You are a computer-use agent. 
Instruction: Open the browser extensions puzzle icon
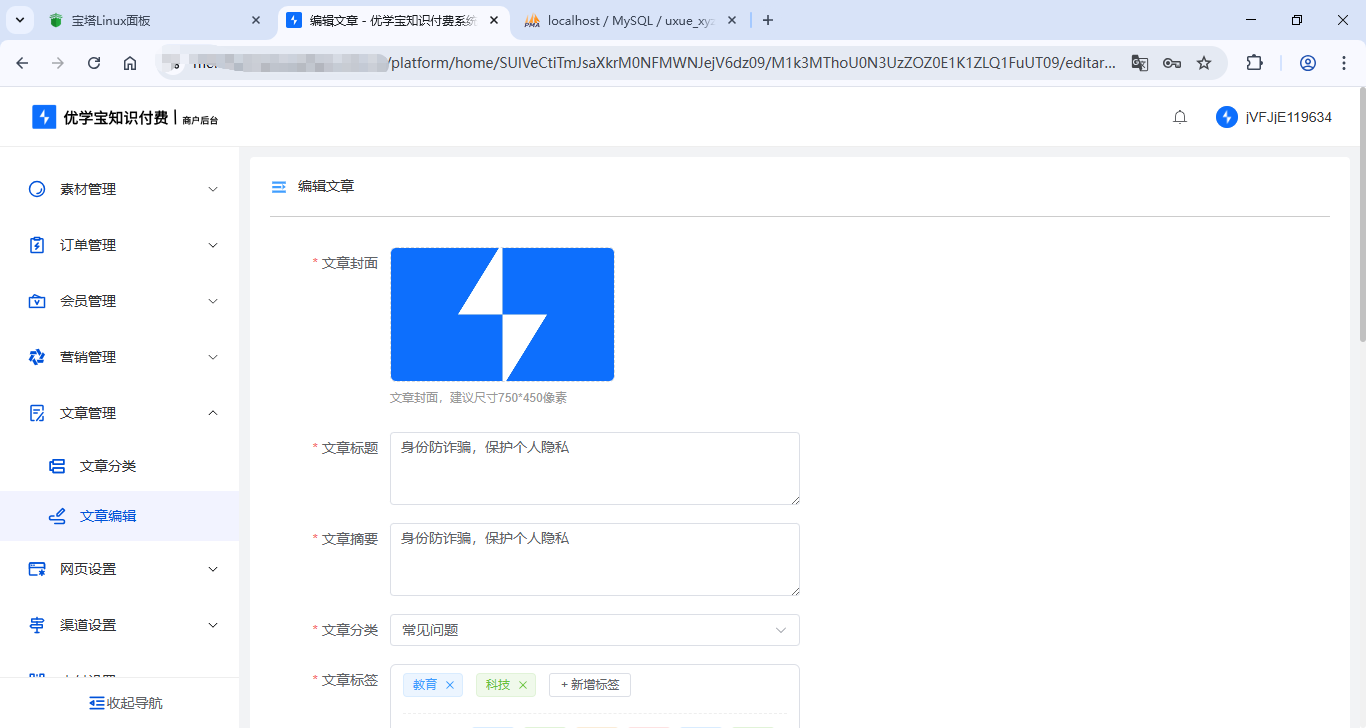point(1254,62)
